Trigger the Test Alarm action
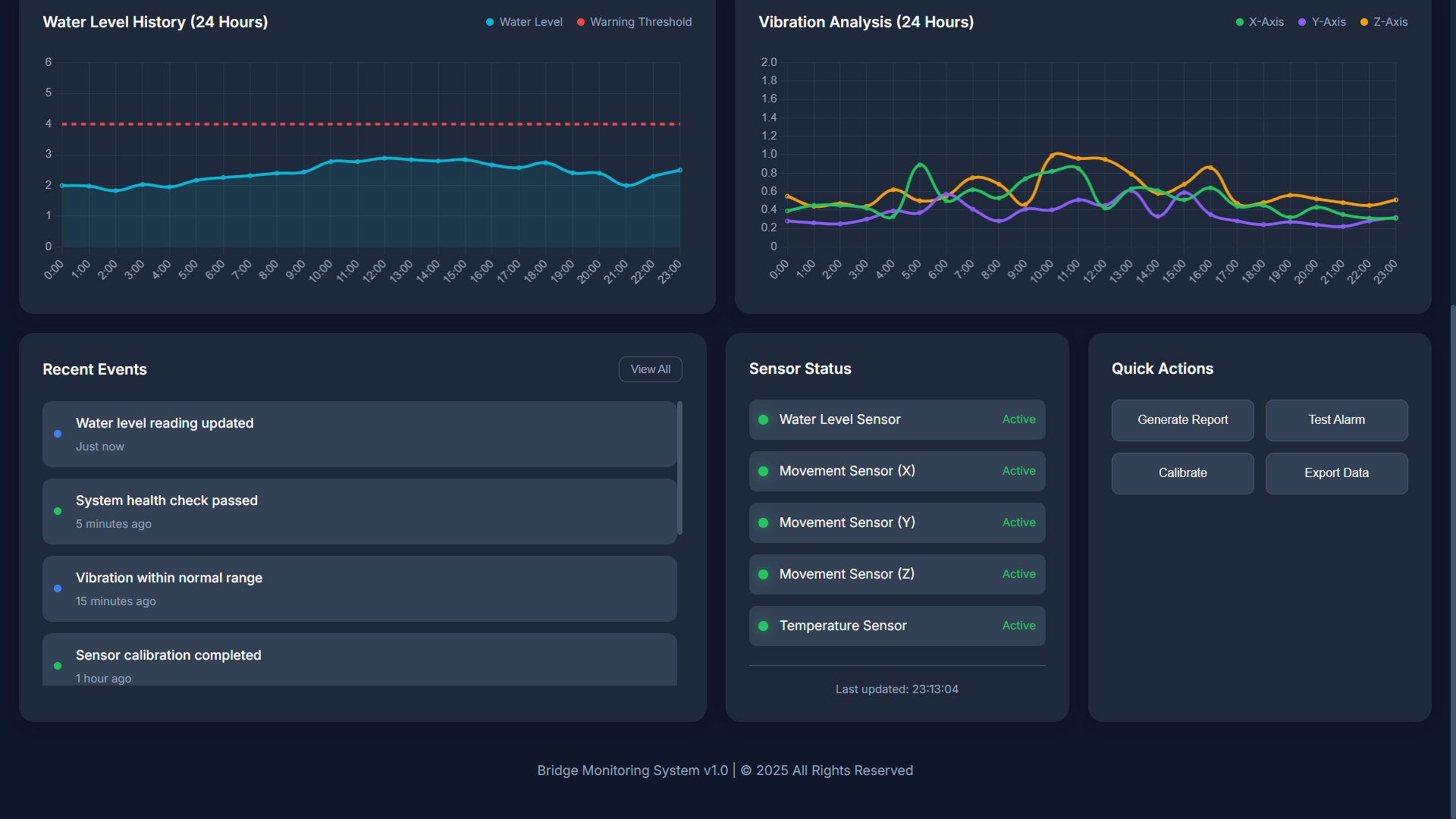 click(1336, 420)
